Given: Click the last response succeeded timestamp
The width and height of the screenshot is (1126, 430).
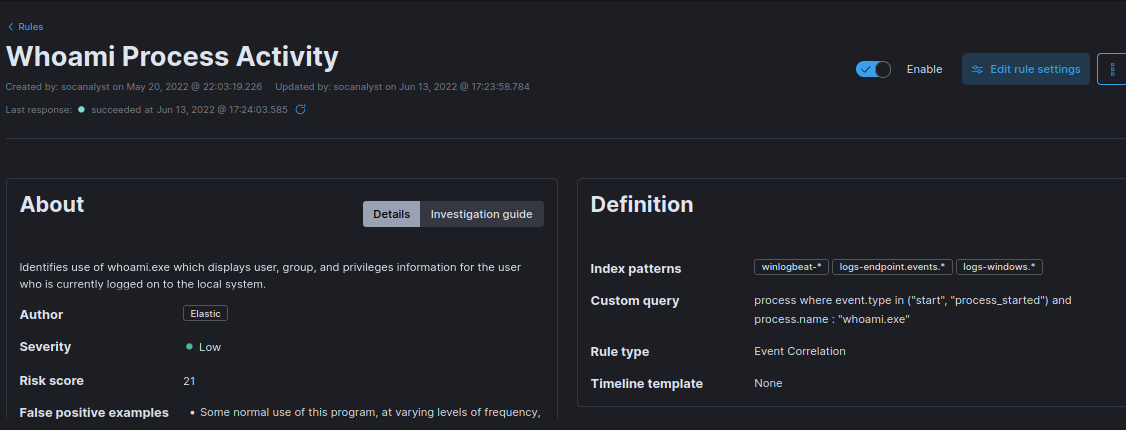Looking at the screenshot, I should point(190,110).
